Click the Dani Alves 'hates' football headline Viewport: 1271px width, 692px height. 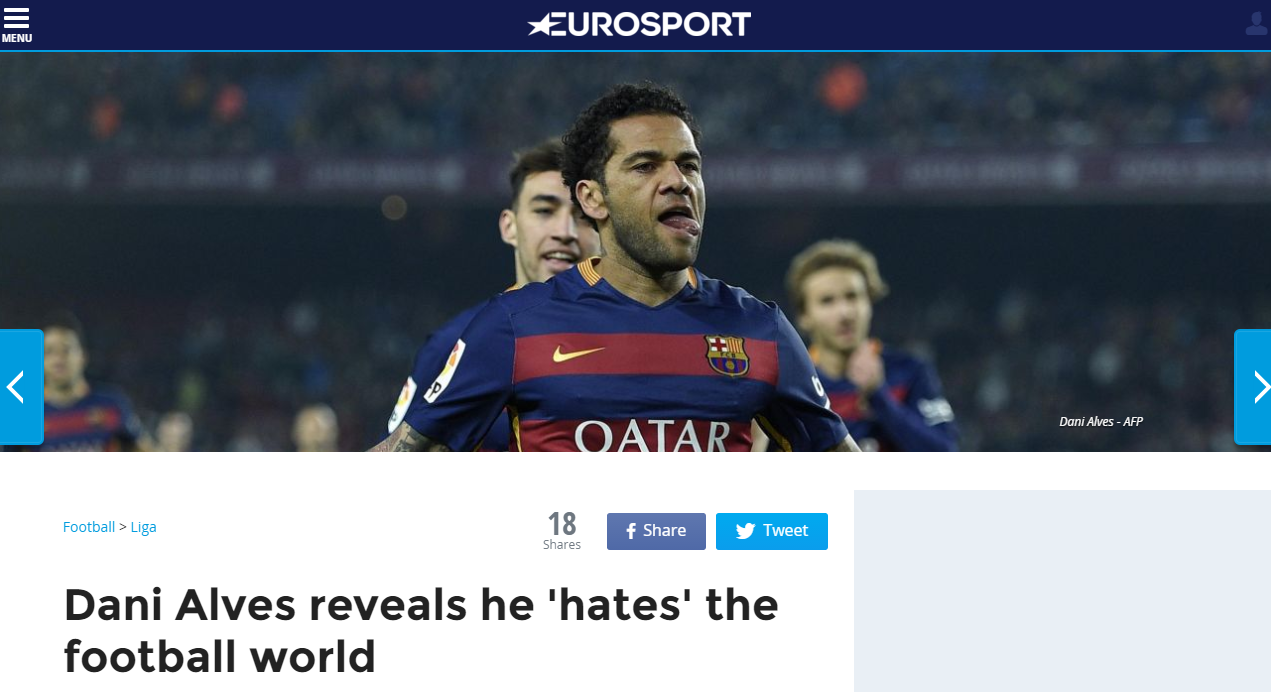pyautogui.click(x=421, y=631)
